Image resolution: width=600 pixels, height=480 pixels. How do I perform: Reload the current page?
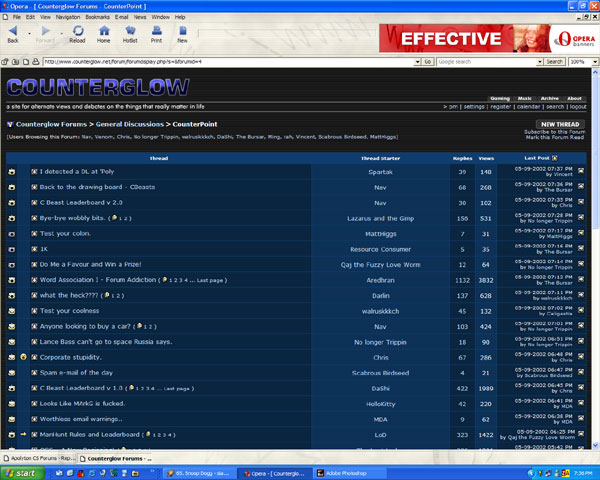pyautogui.click(x=77, y=35)
